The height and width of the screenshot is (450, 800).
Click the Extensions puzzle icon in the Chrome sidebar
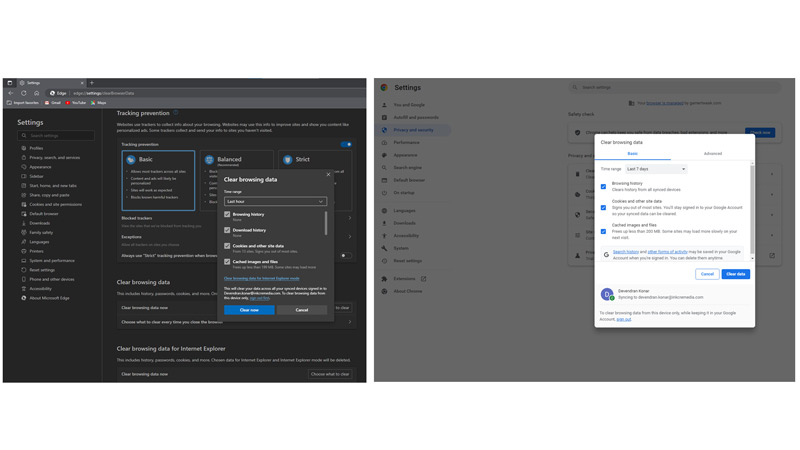point(384,279)
